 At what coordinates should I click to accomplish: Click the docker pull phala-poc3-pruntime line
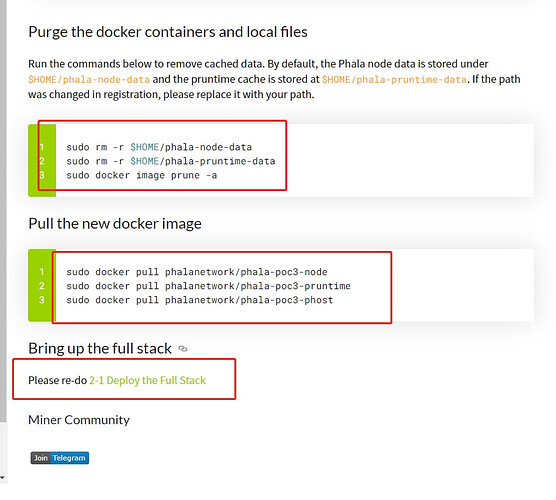(208, 286)
